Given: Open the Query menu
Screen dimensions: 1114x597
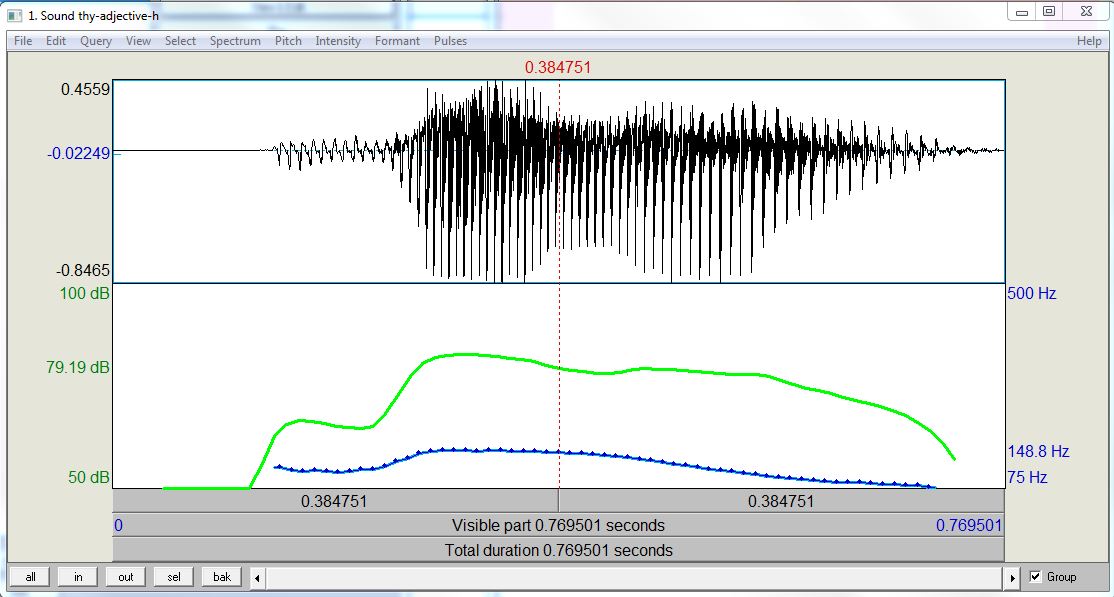Looking at the screenshot, I should pyautogui.click(x=96, y=41).
